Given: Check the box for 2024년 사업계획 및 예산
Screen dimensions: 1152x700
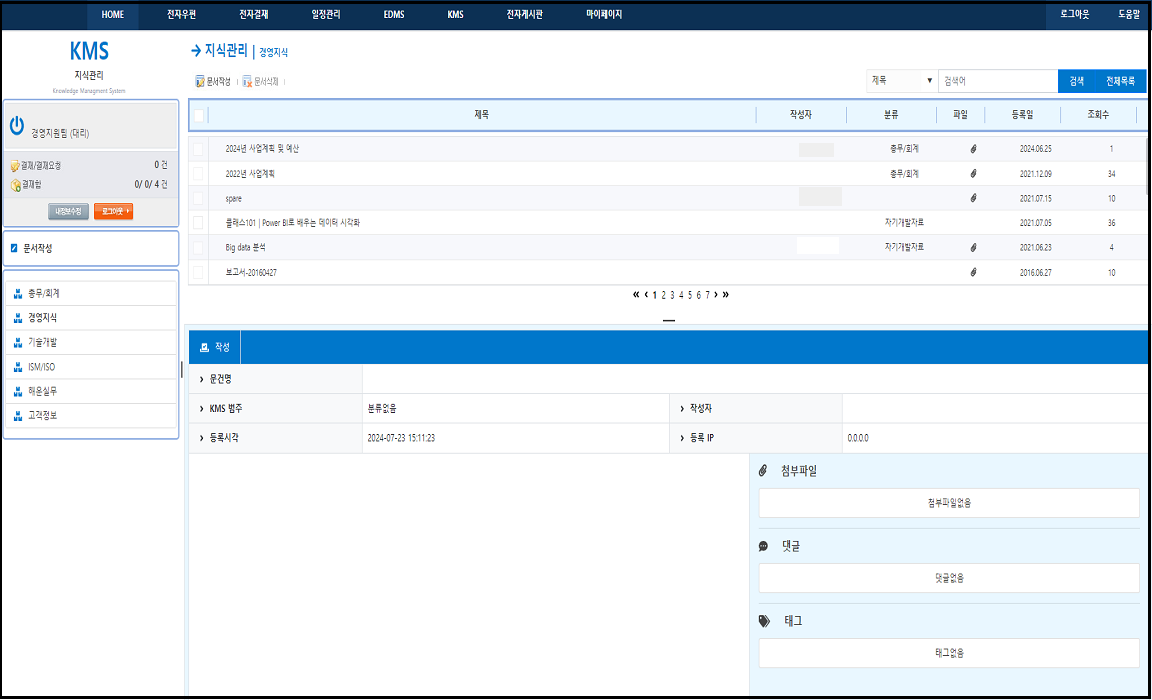Looking at the screenshot, I should [198, 149].
